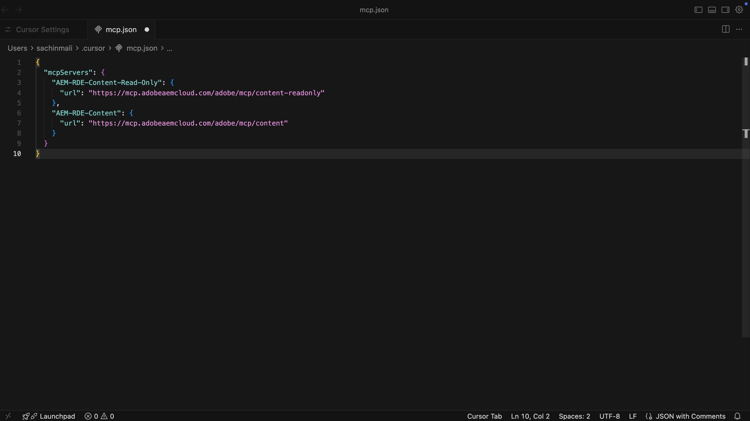Open the .cursor breadcrumb folder

[93, 48]
